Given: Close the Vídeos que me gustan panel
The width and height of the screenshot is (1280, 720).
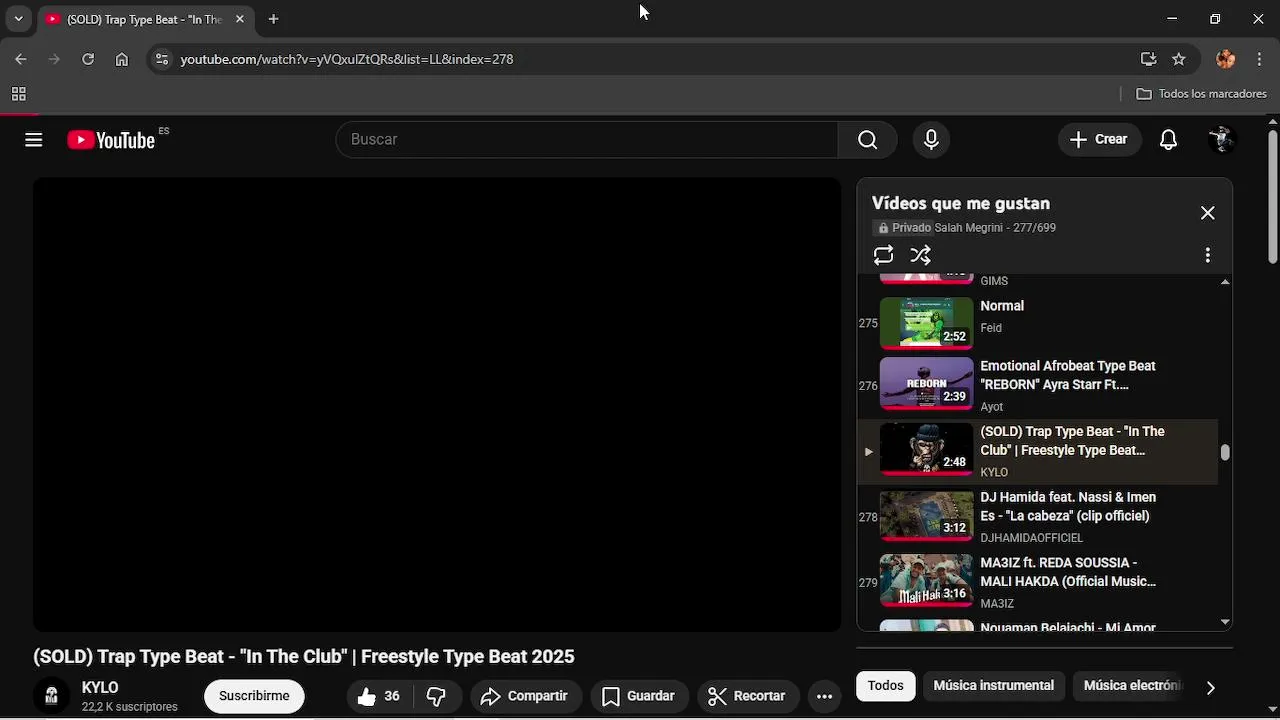Looking at the screenshot, I should pyautogui.click(x=1207, y=213).
